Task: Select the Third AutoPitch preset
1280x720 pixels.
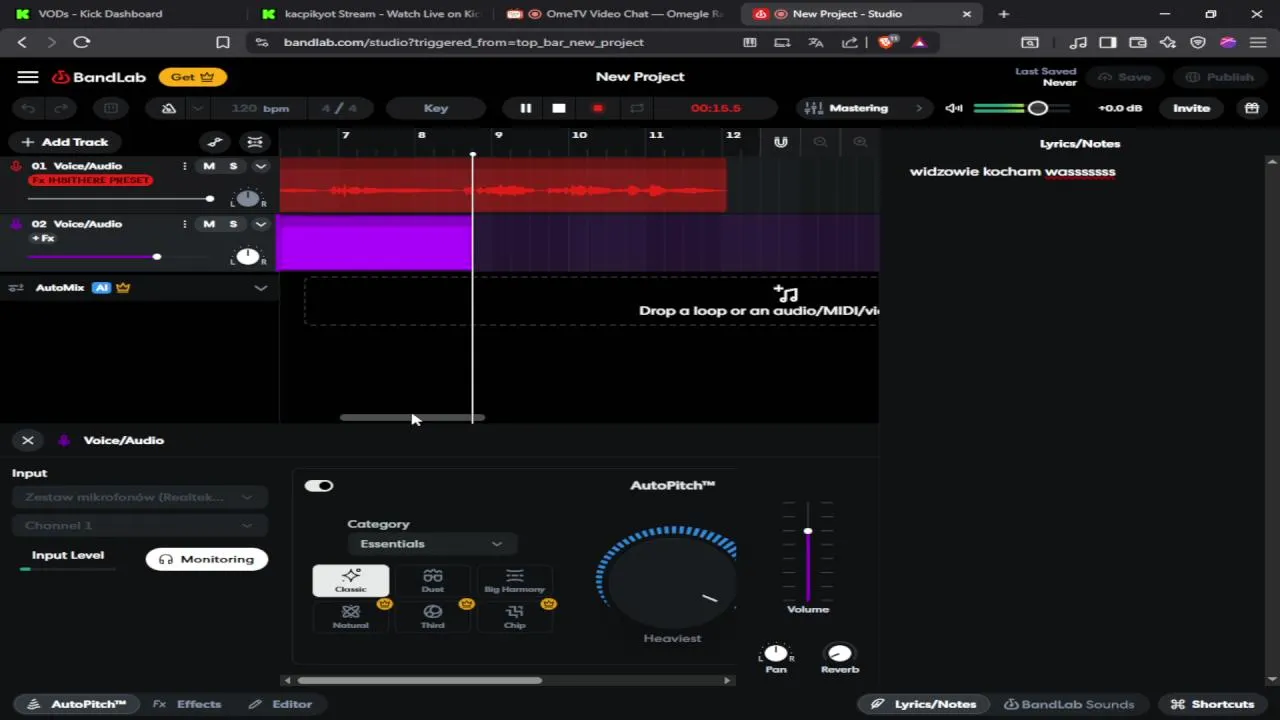Action: coord(433,616)
